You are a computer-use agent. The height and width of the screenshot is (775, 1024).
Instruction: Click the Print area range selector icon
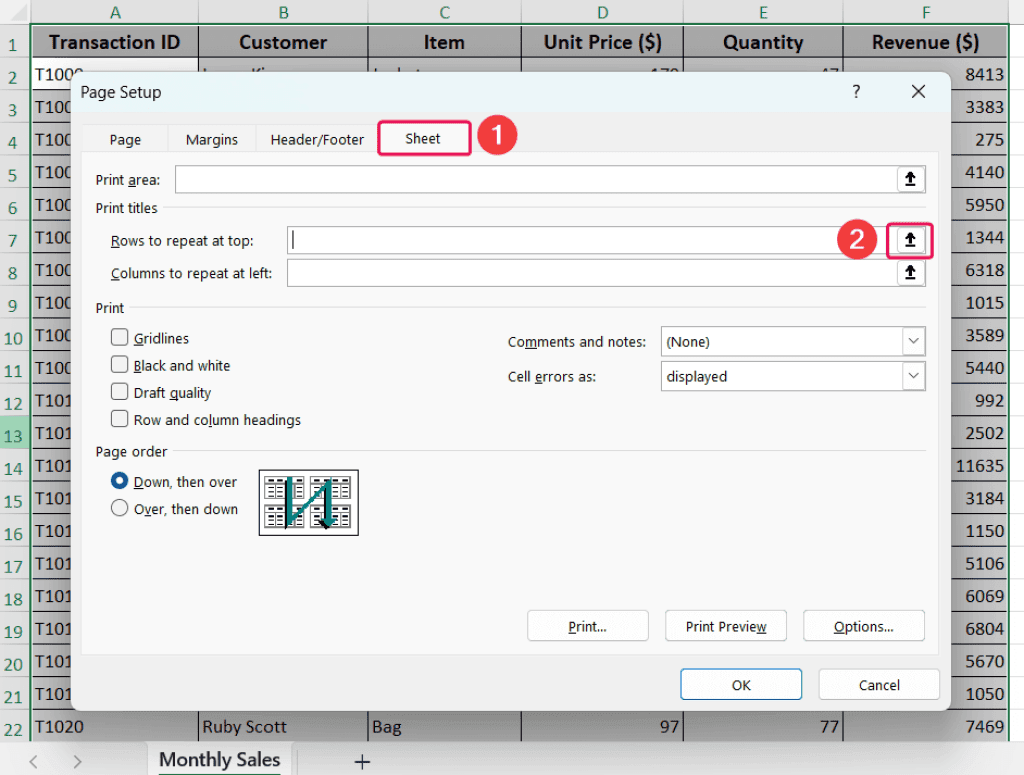point(910,179)
